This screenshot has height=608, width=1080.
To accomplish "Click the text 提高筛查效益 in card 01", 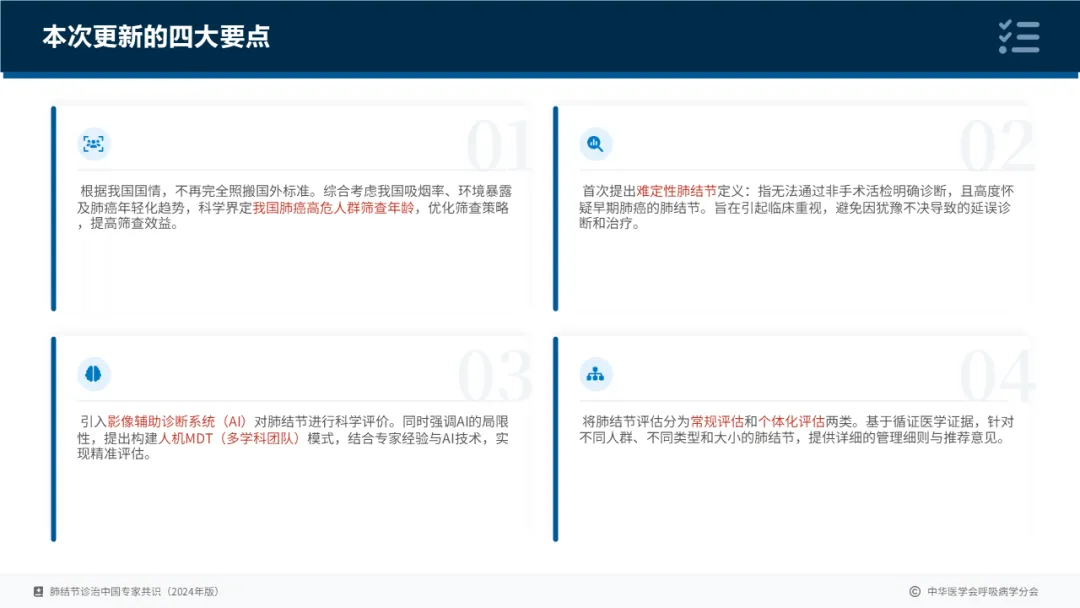I will click(130, 224).
